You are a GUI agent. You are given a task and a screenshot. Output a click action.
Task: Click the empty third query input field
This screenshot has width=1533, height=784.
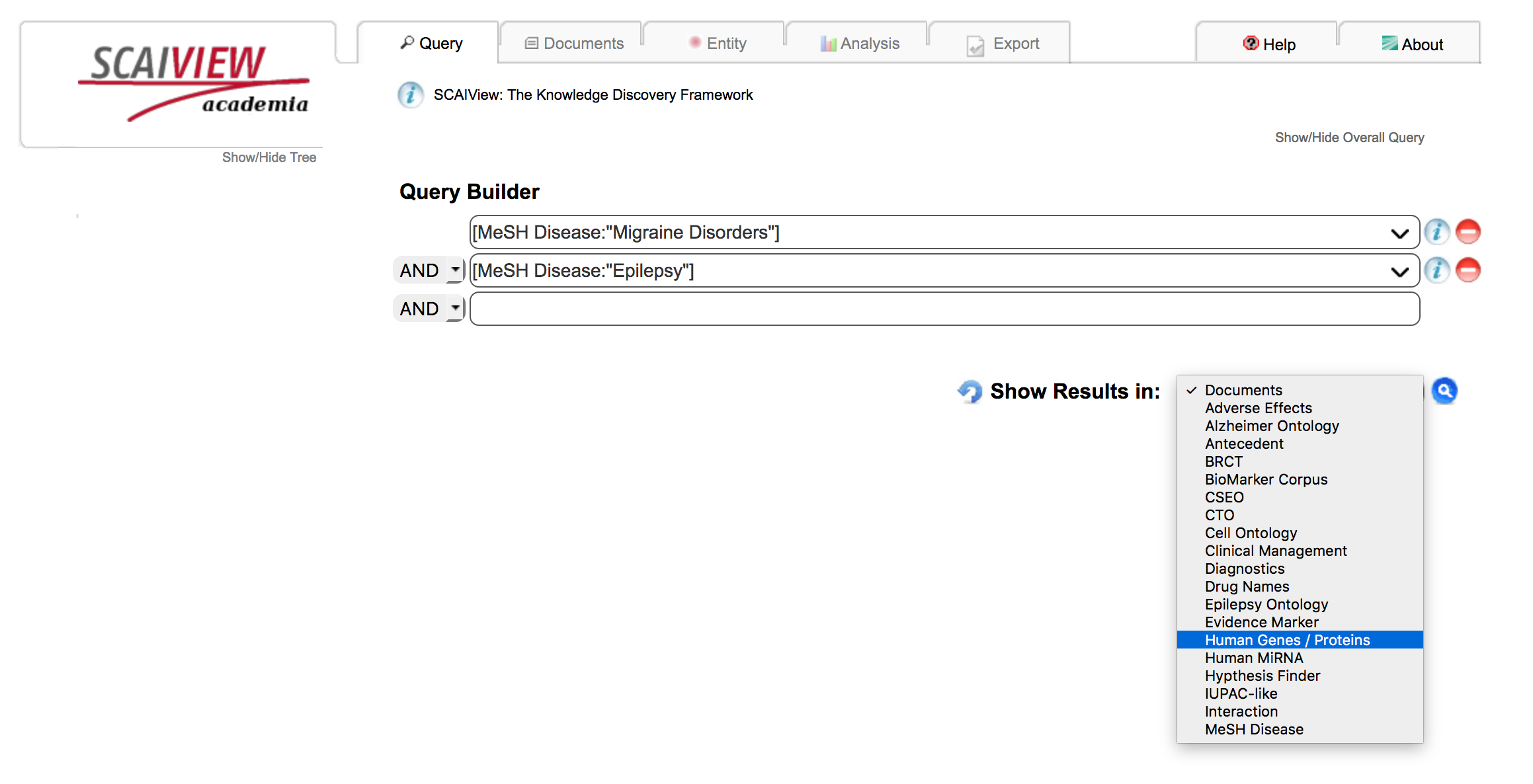pyautogui.click(x=944, y=309)
